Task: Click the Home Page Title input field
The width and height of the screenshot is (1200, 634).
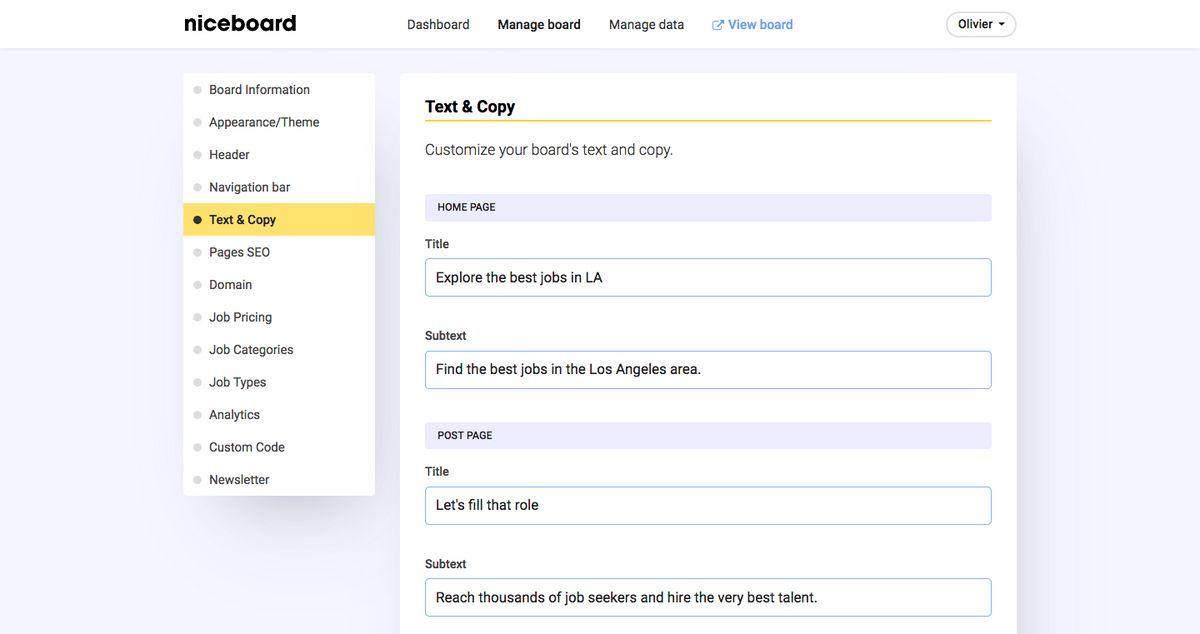Action: pos(707,278)
